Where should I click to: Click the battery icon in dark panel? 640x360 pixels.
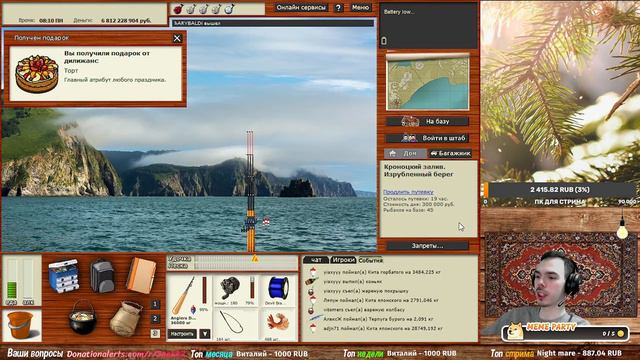coord(384,41)
